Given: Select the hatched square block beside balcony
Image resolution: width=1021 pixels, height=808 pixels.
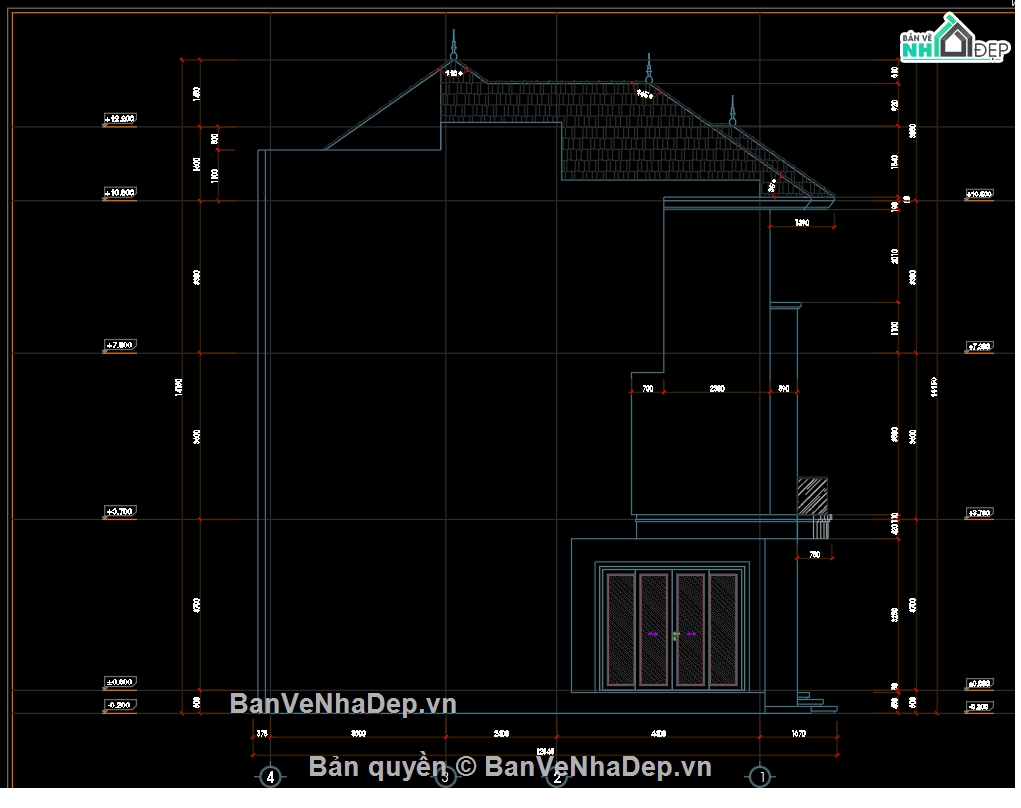Looking at the screenshot, I should click(812, 495).
